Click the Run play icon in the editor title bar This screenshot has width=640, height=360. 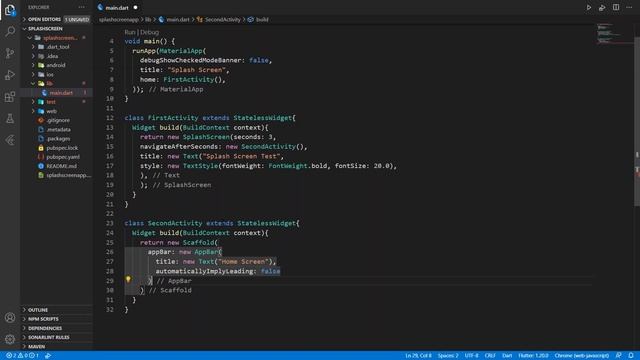tap(589, 7)
